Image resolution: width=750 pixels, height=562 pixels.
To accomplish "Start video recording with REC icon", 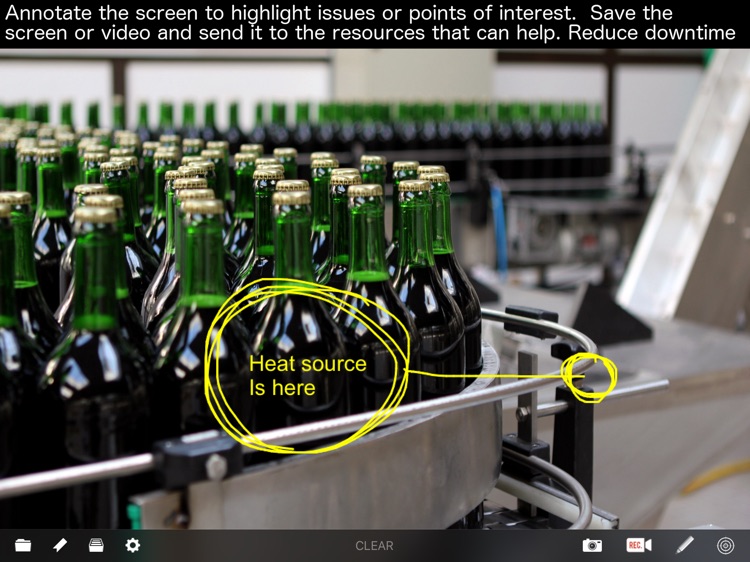I will click(639, 545).
